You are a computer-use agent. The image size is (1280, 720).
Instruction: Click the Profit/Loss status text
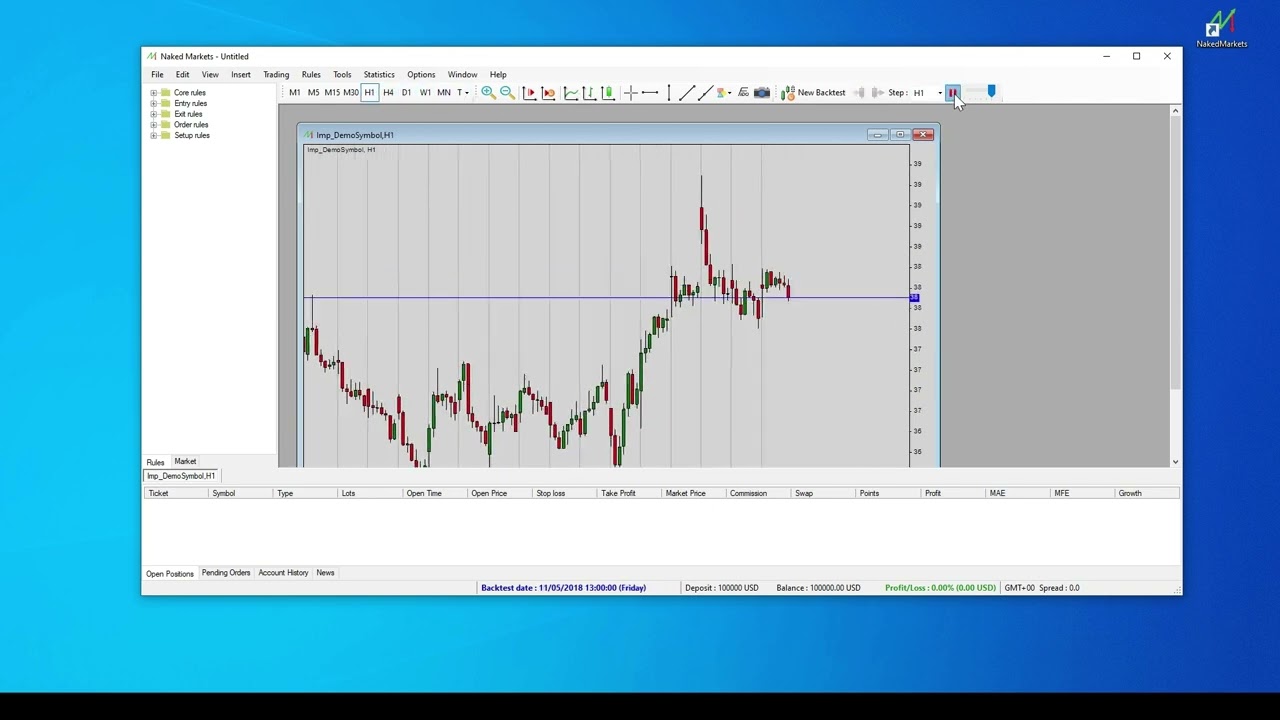(940, 588)
